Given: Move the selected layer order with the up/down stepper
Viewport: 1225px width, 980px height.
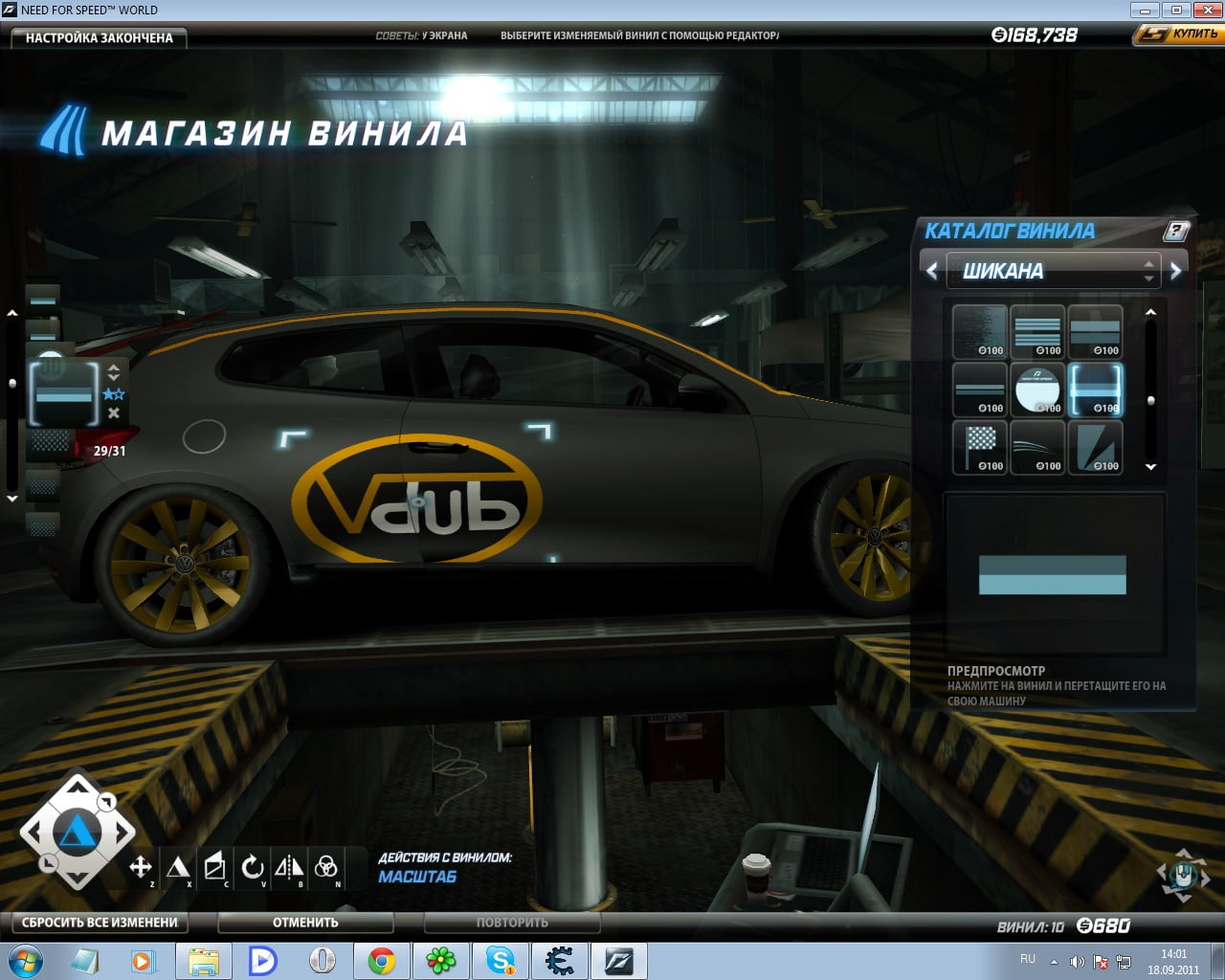Looking at the screenshot, I should point(114,371).
